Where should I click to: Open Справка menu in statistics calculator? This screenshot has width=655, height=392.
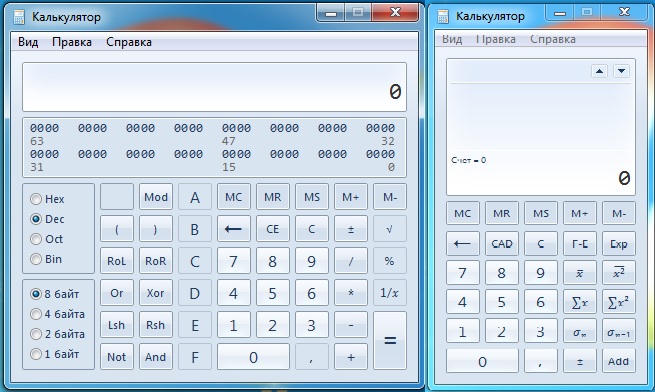pos(553,39)
